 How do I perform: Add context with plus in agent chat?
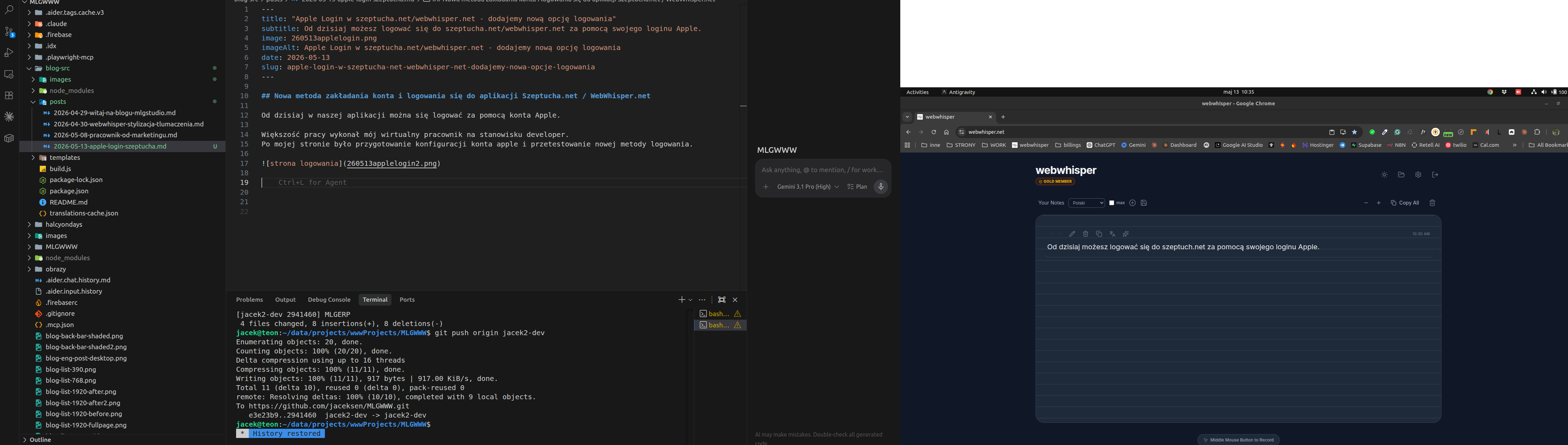tap(766, 187)
